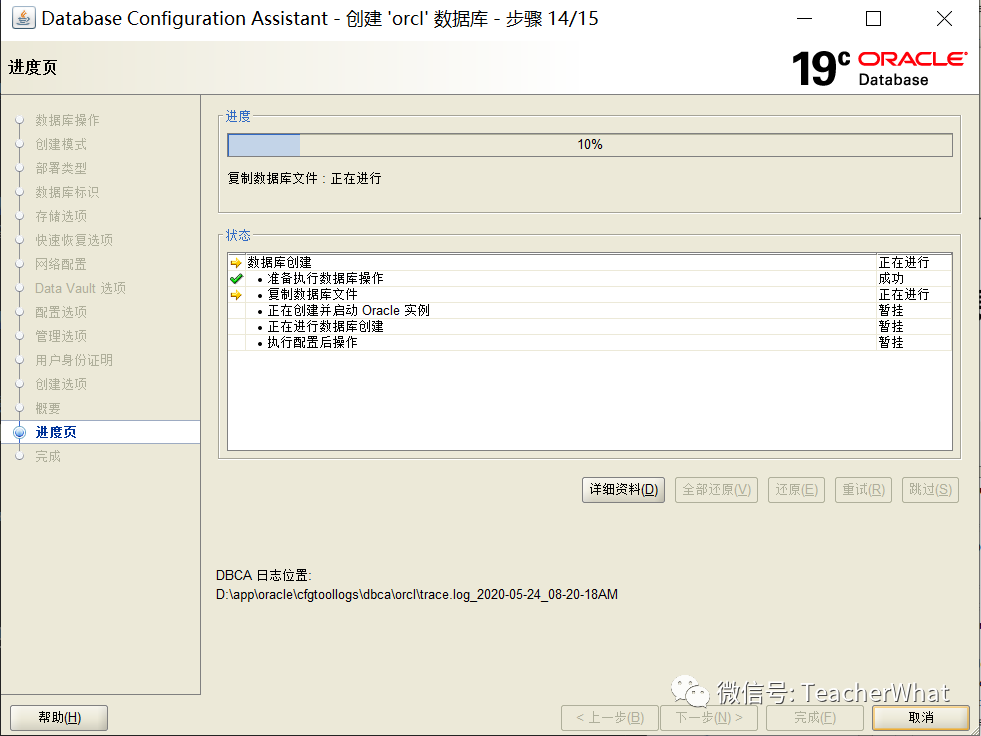This screenshot has height=736, width=981.
Task: Go to the 创建选项 step
Action: [61, 384]
